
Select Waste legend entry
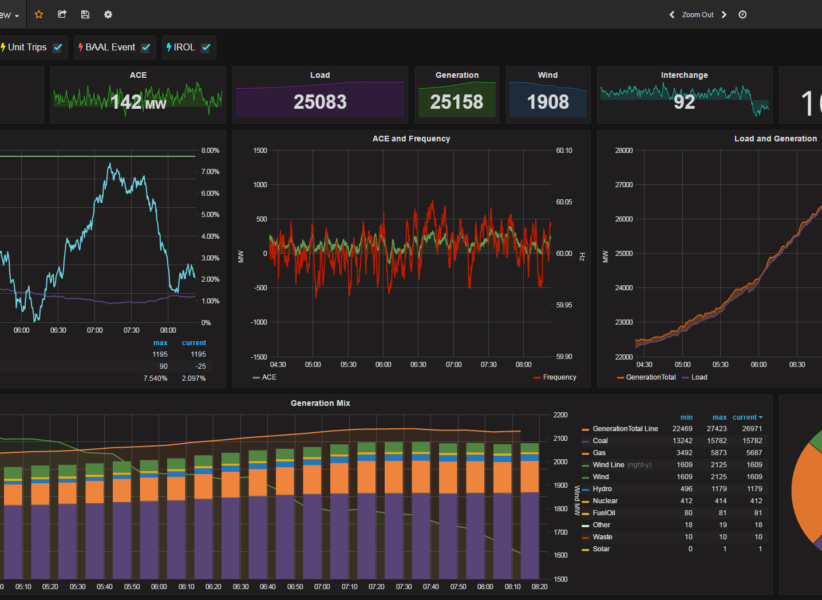pyautogui.click(x=602, y=537)
